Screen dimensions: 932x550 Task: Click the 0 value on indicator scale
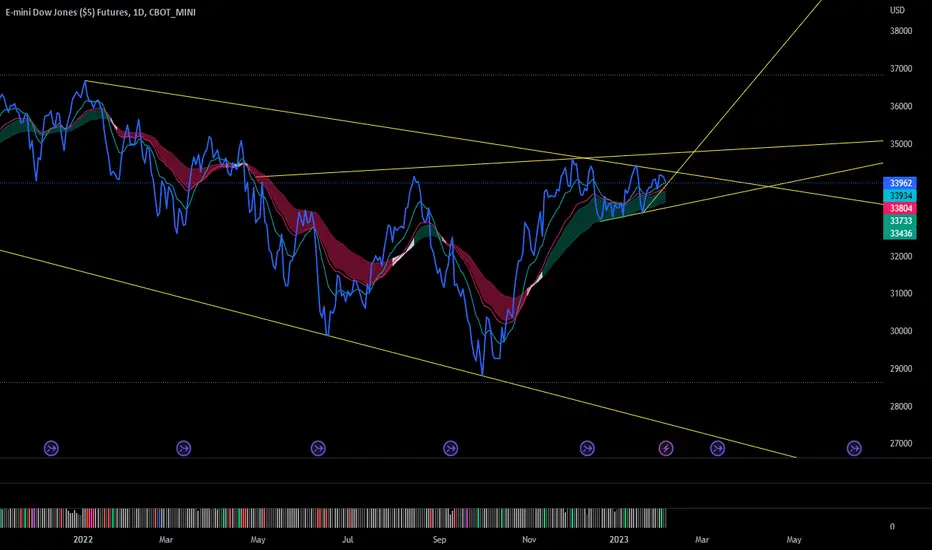point(892,527)
